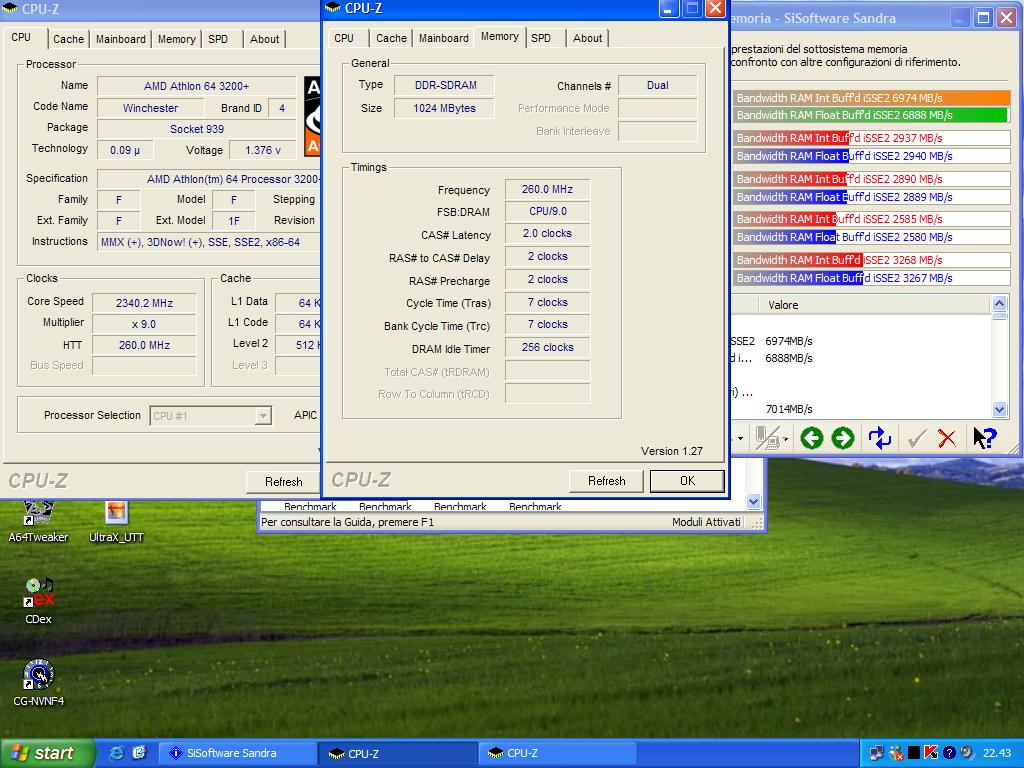This screenshot has height=768, width=1024.
Task: Select the Memory tab in back CPU-Z window
Action: (176, 39)
